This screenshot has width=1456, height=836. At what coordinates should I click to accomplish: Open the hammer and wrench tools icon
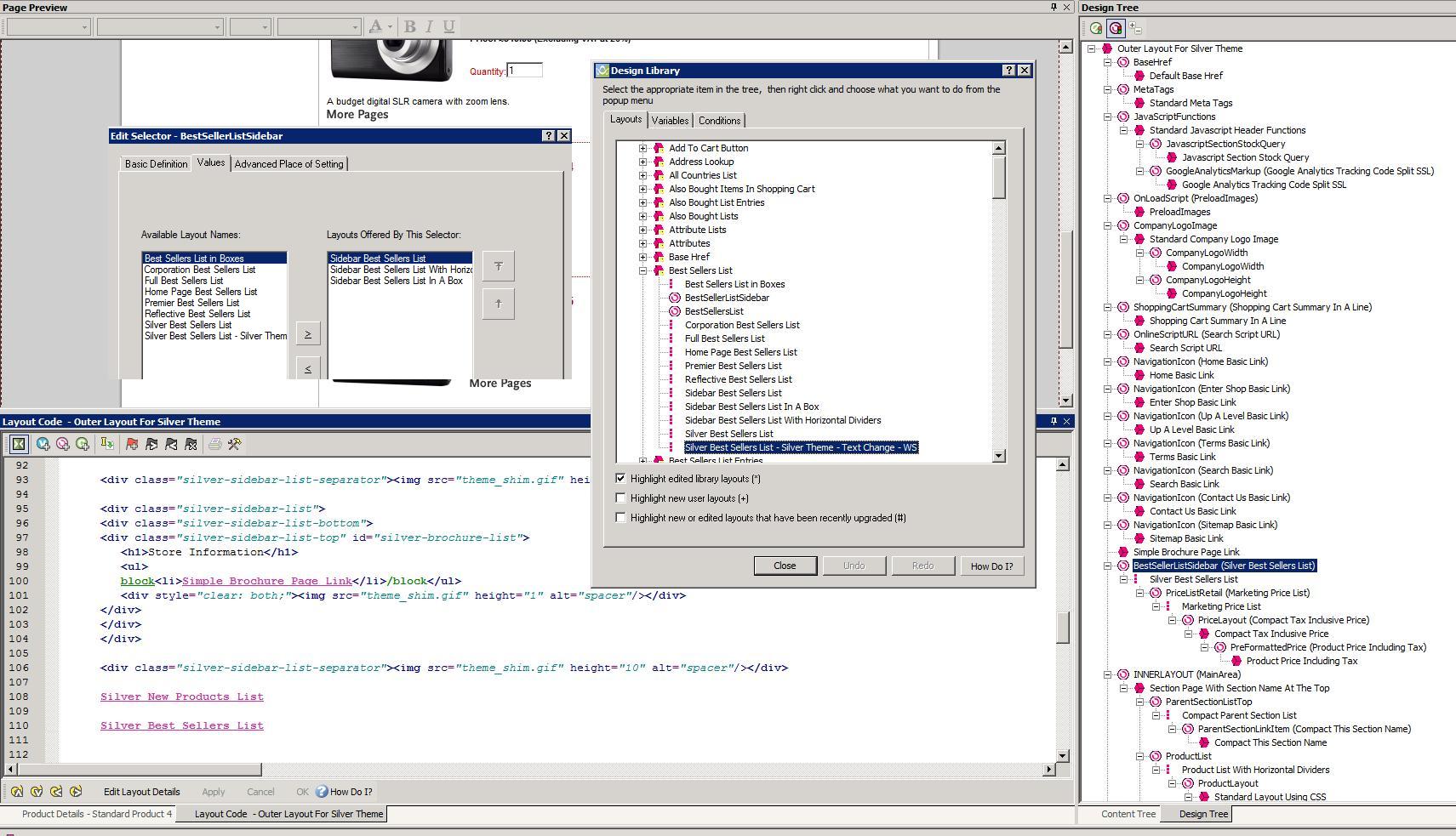click(x=234, y=444)
